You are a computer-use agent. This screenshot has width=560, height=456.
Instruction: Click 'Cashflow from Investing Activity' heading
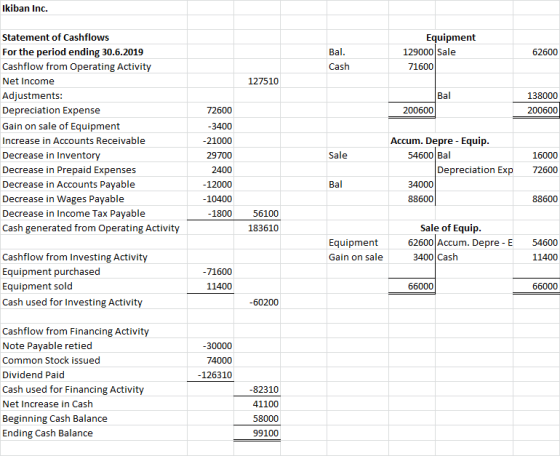[75, 257]
